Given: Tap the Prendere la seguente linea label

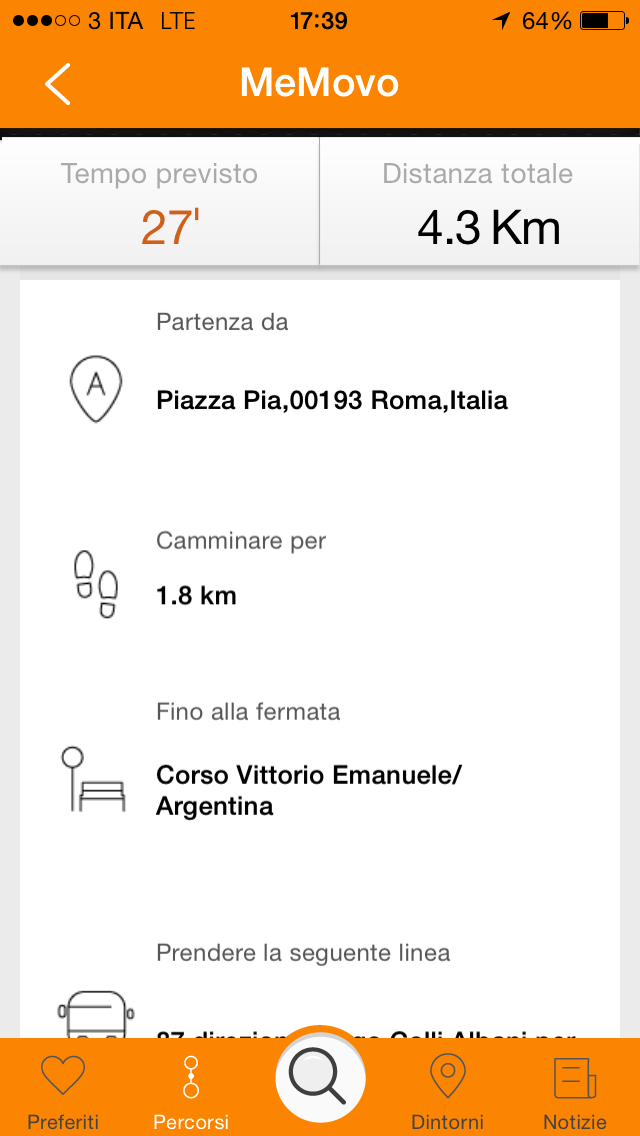Looking at the screenshot, I should tap(303, 953).
